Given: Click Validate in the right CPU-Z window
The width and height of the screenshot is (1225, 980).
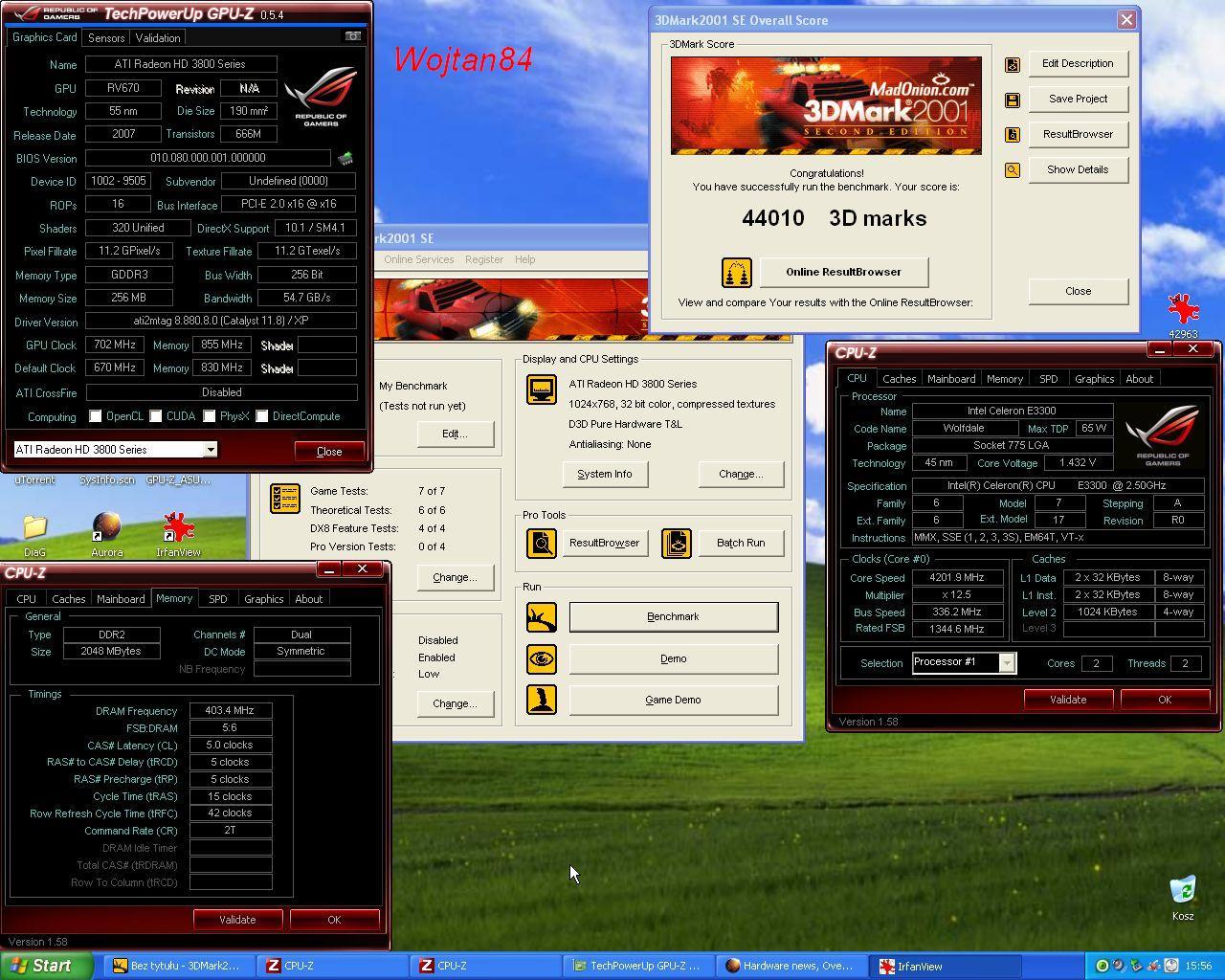Looking at the screenshot, I should click(1068, 700).
